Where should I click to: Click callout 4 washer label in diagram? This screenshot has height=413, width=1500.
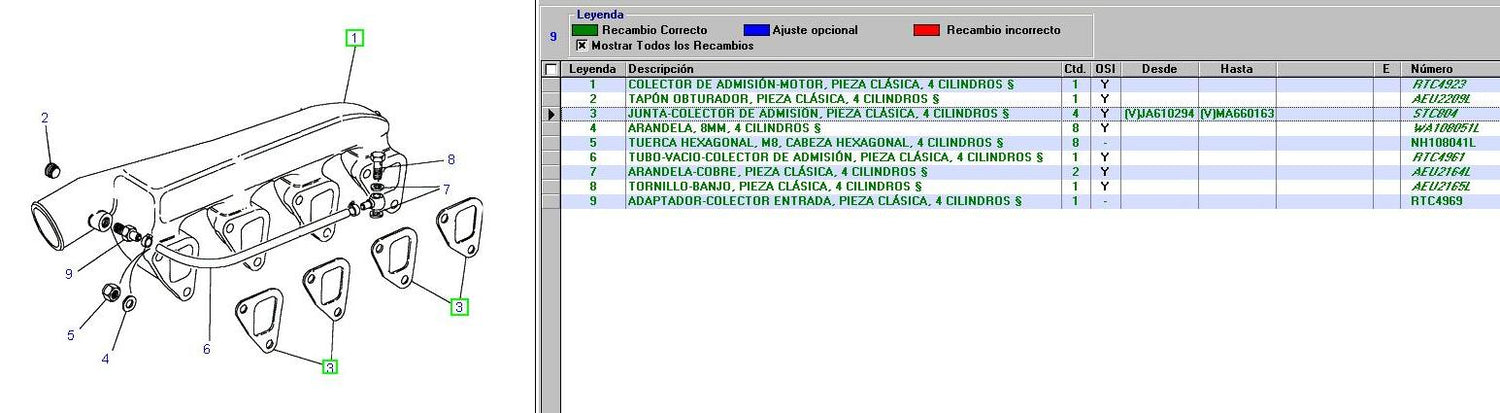(x=105, y=358)
